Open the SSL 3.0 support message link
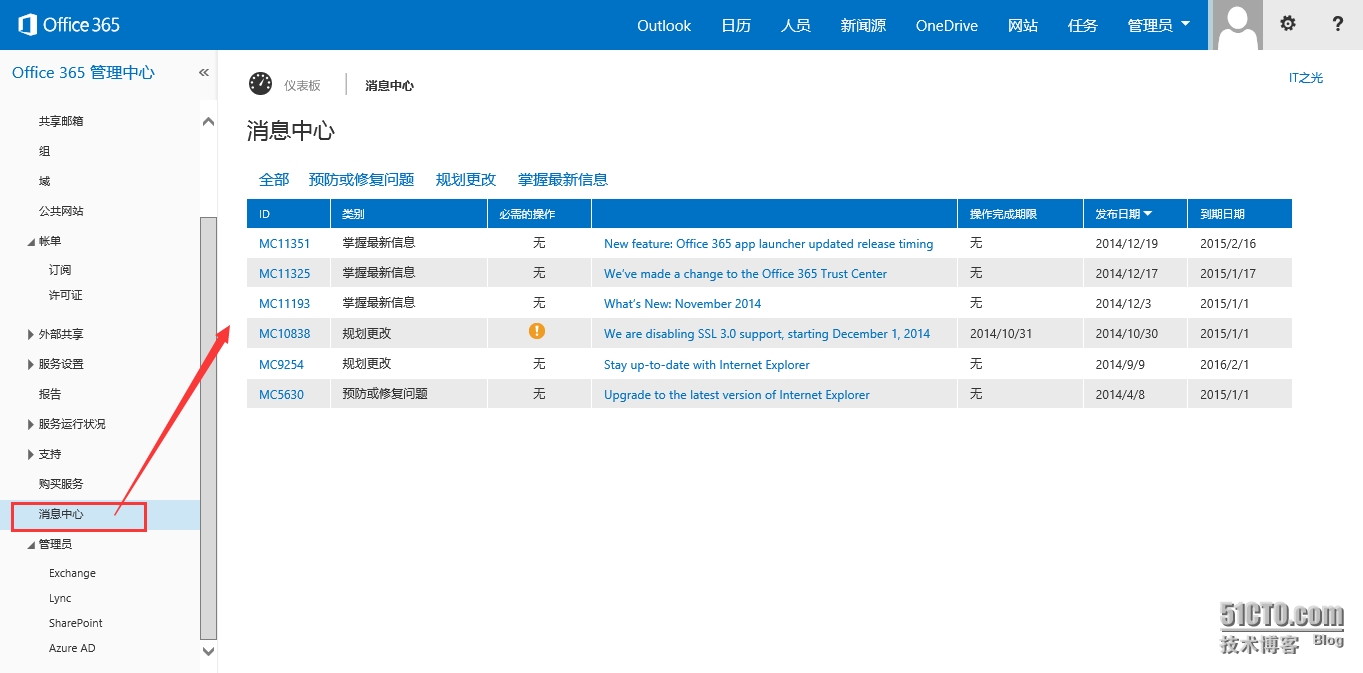The height and width of the screenshot is (673, 1363). point(766,334)
